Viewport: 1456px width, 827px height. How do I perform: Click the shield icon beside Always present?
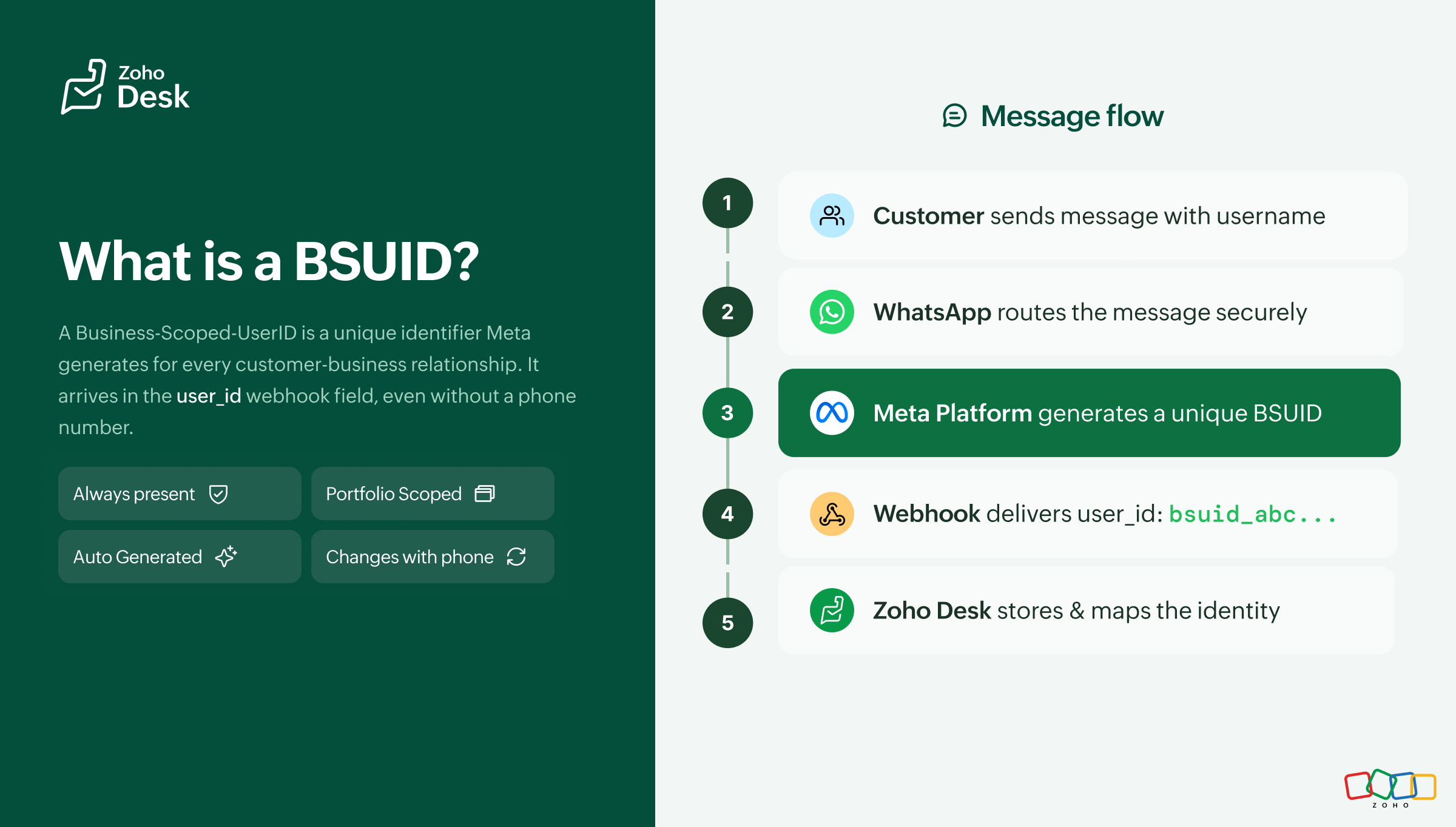[x=218, y=494]
